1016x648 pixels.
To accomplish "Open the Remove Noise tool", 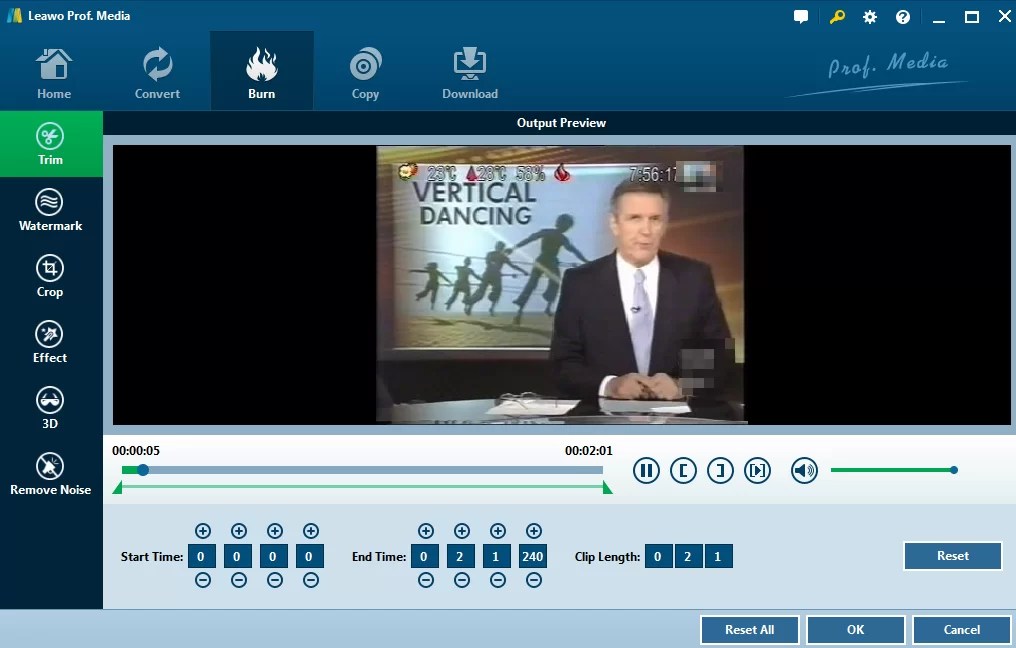I will [x=50, y=472].
